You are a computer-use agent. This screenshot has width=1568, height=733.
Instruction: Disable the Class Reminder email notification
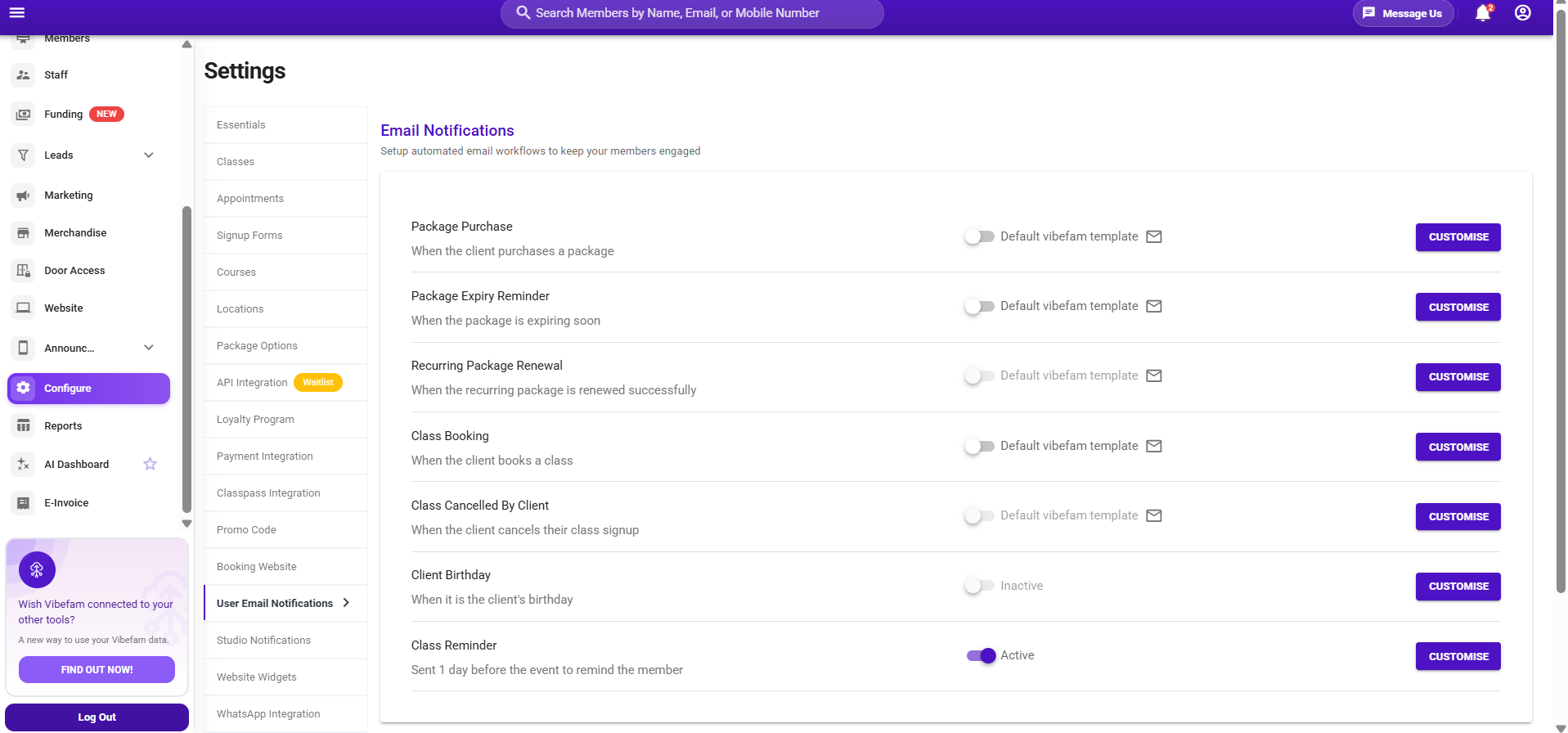[x=981, y=655]
